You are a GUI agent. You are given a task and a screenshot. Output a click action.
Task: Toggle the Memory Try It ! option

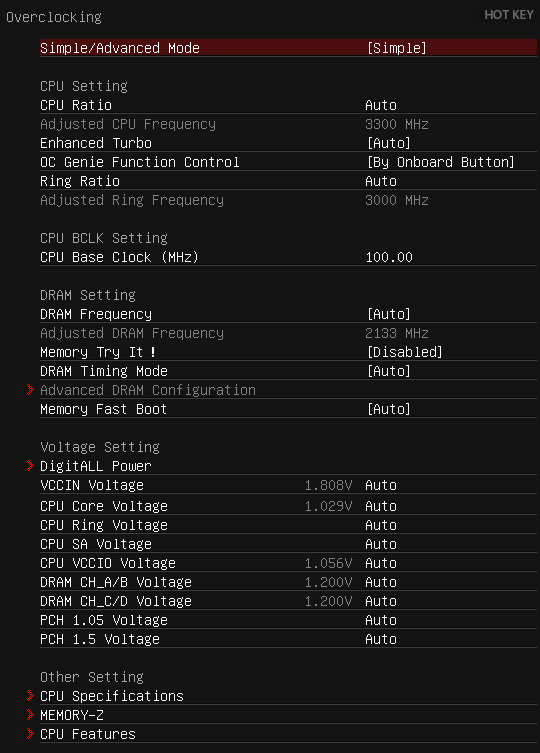click(x=288, y=352)
